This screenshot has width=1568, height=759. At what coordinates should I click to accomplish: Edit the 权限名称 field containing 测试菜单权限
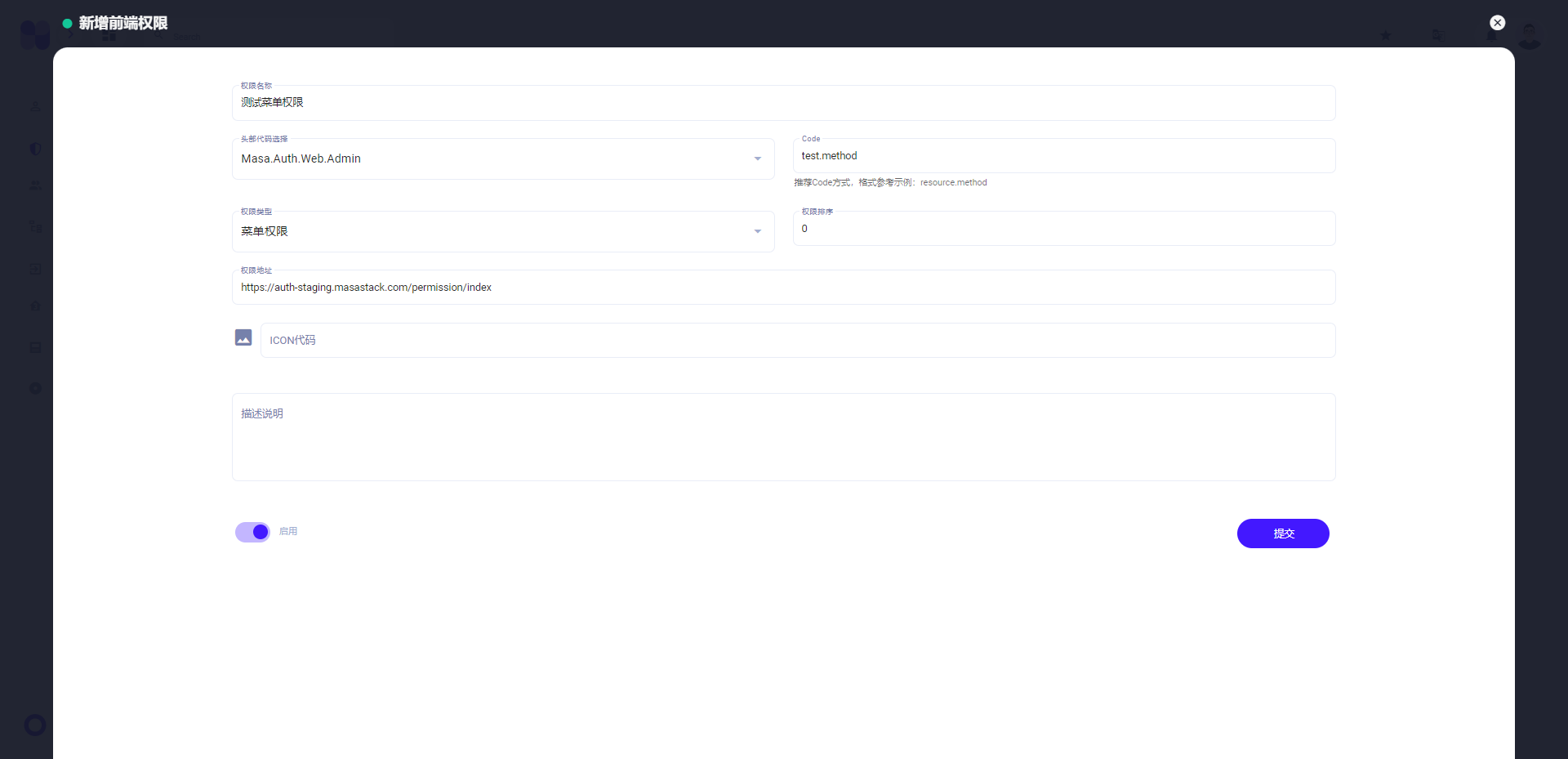coord(783,102)
